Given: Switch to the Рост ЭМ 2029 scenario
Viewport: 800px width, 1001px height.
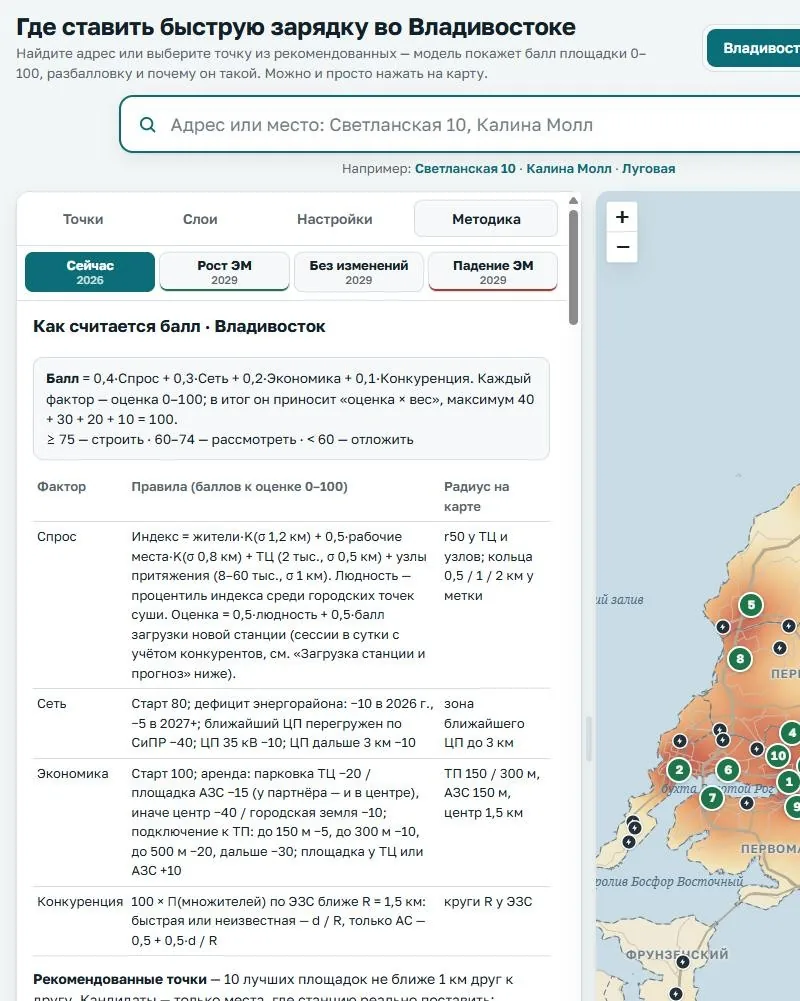Looking at the screenshot, I should click(224, 272).
